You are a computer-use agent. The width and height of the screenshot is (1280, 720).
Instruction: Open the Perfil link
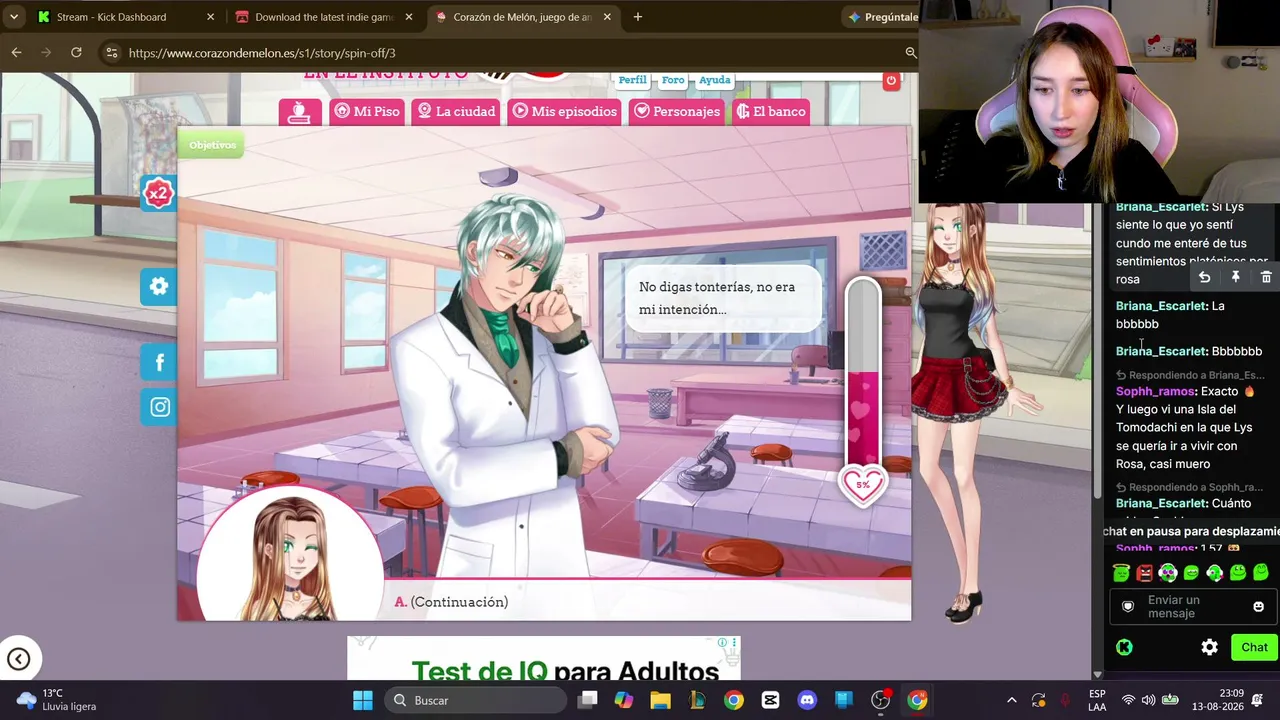click(632, 80)
